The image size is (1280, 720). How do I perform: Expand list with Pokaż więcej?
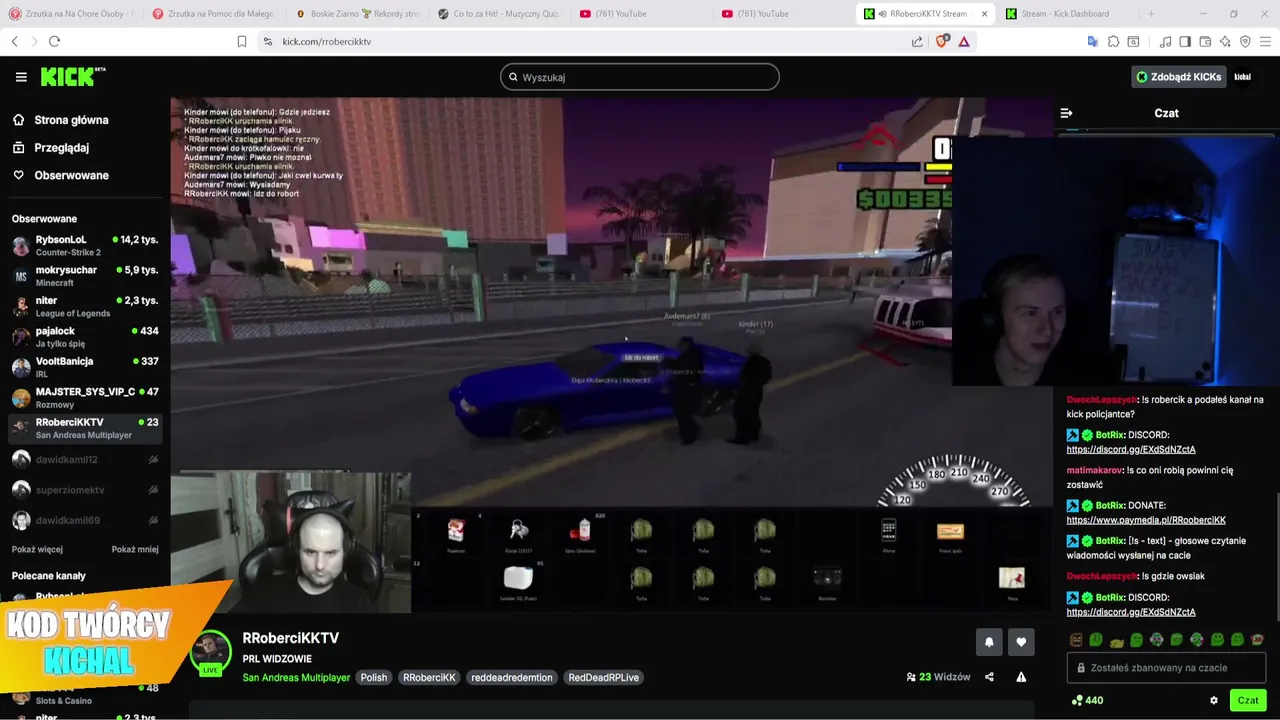coord(37,549)
